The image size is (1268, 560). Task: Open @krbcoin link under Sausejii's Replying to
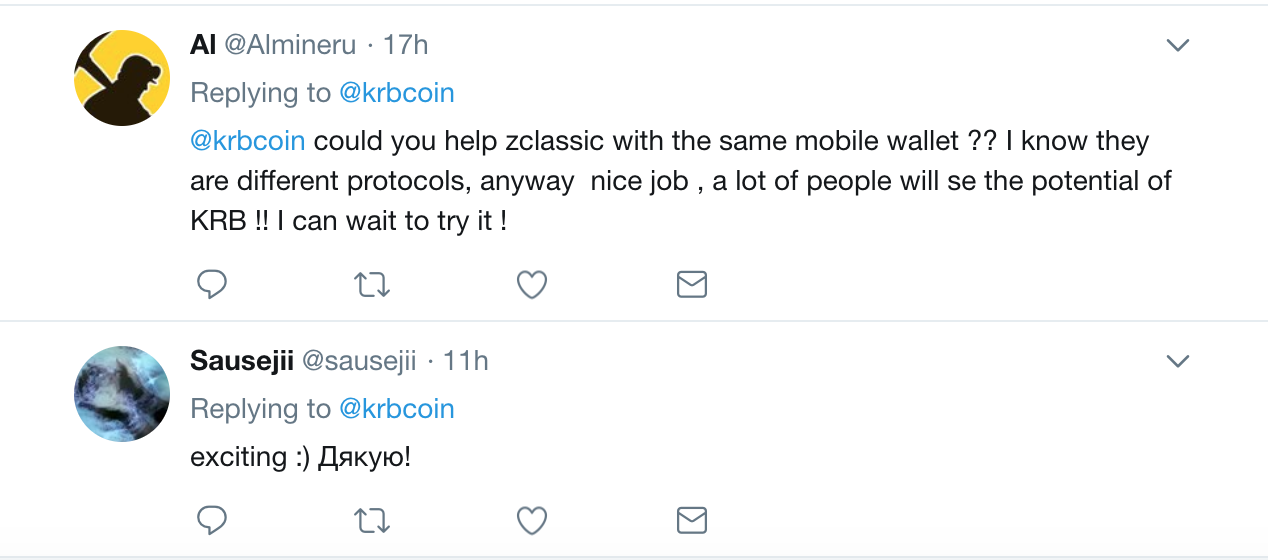click(397, 409)
